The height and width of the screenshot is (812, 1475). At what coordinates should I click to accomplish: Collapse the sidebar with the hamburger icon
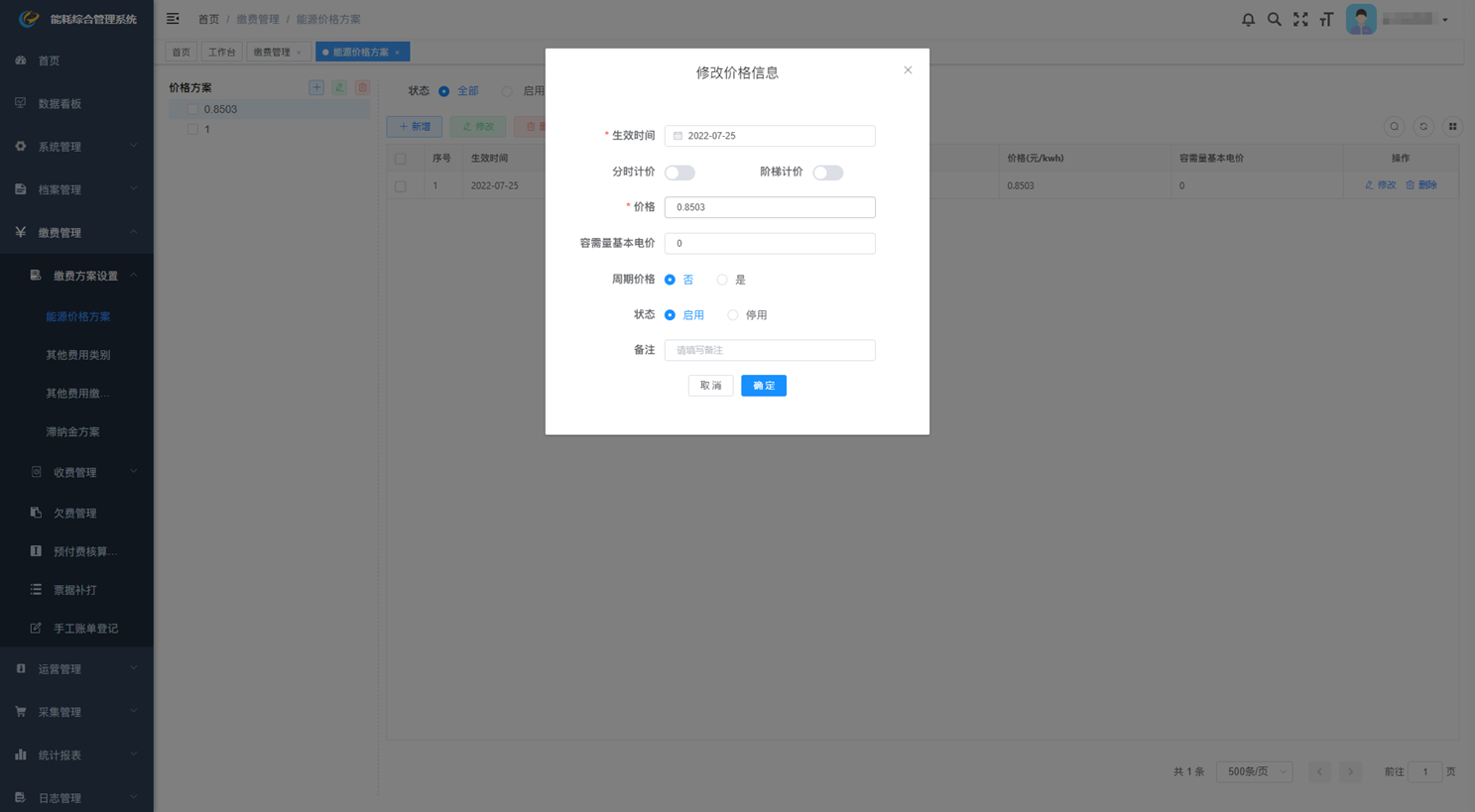[x=173, y=19]
